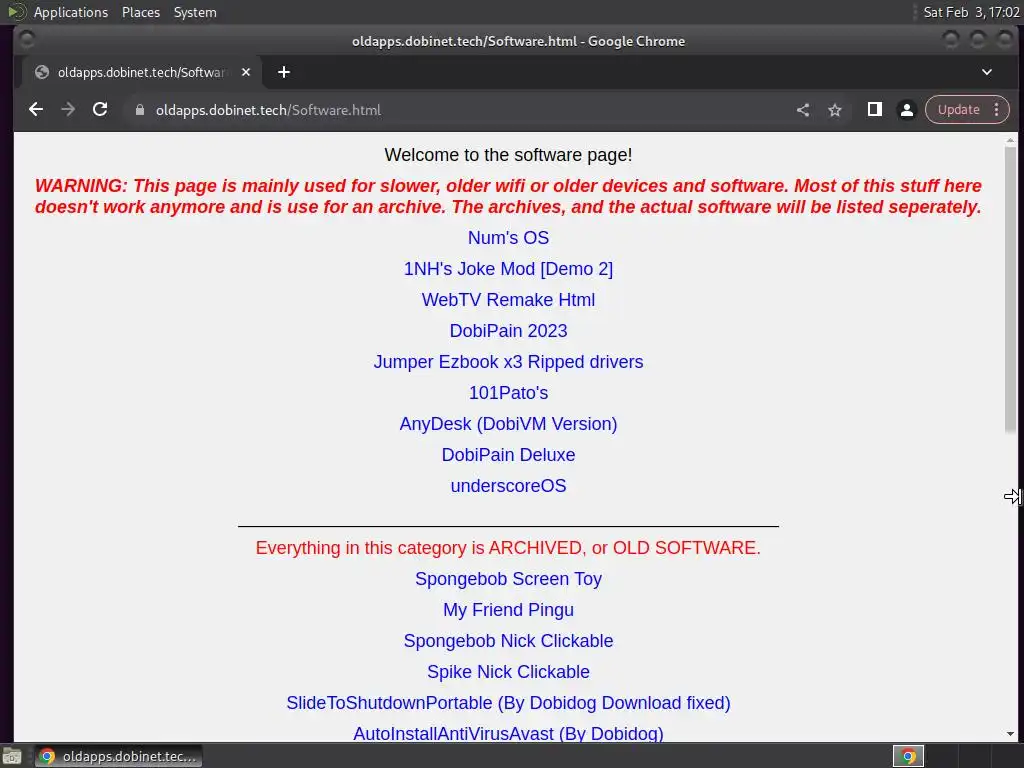
Task: Expand the tab search dropdown arrow
Action: coord(987,72)
